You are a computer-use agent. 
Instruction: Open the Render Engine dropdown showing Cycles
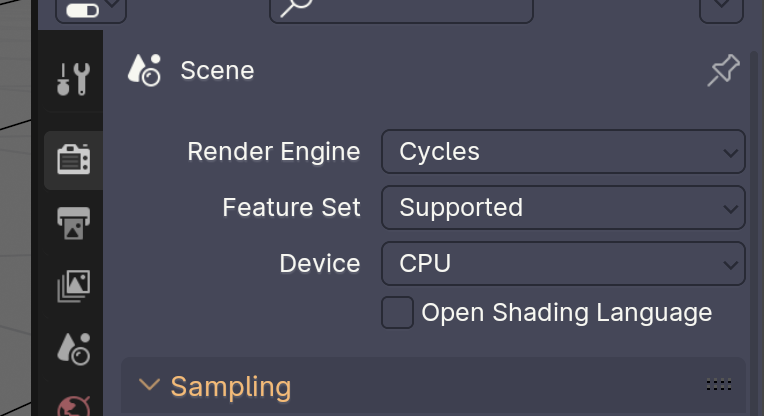point(563,152)
